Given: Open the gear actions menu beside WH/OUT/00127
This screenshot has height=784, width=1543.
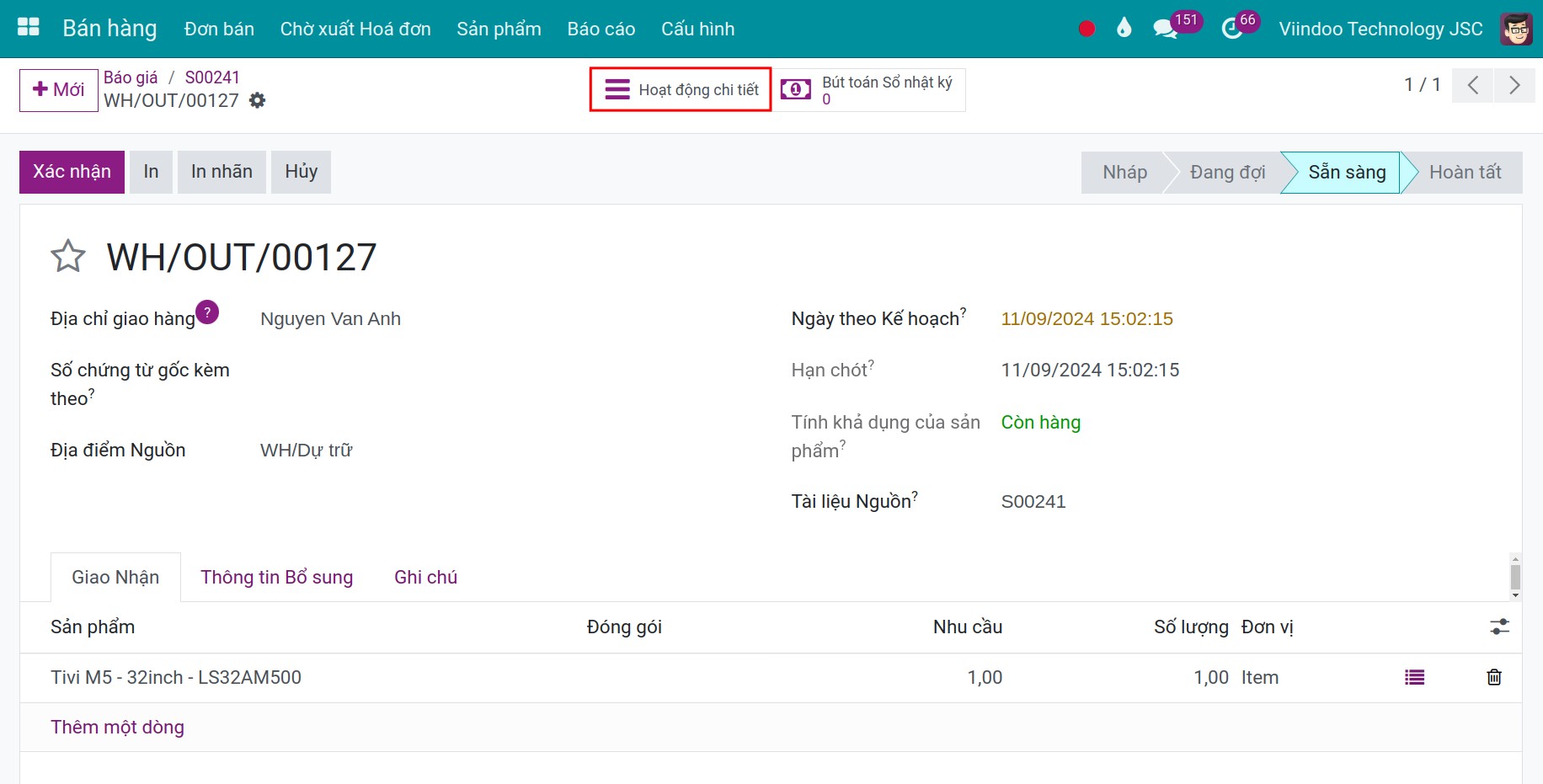Looking at the screenshot, I should pos(258,100).
